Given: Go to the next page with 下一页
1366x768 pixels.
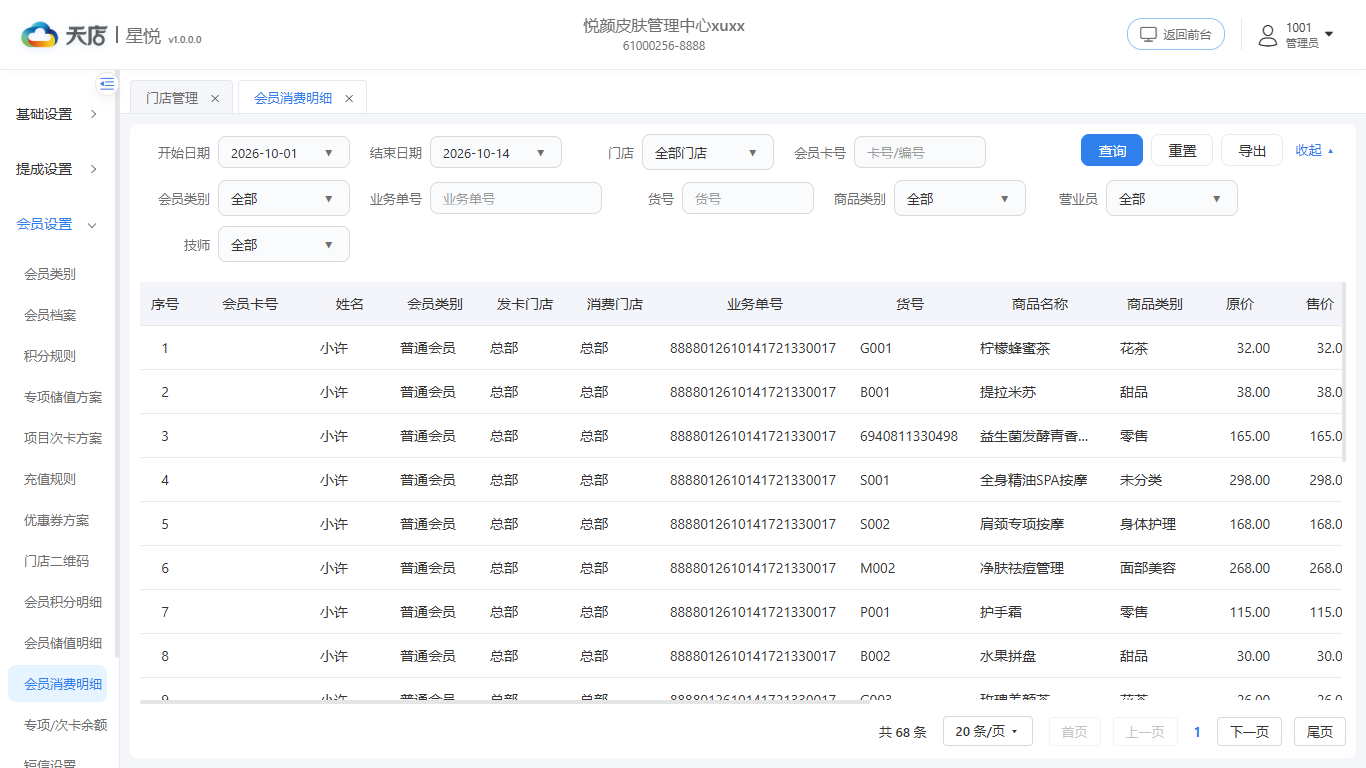Looking at the screenshot, I should (1249, 732).
